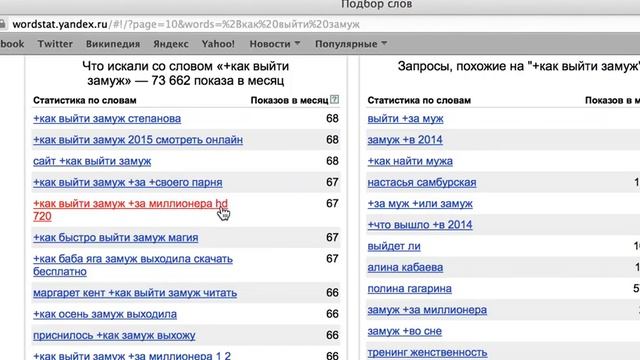
Task: Open the Википедия bookmark
Action: (x=113, y=44)
